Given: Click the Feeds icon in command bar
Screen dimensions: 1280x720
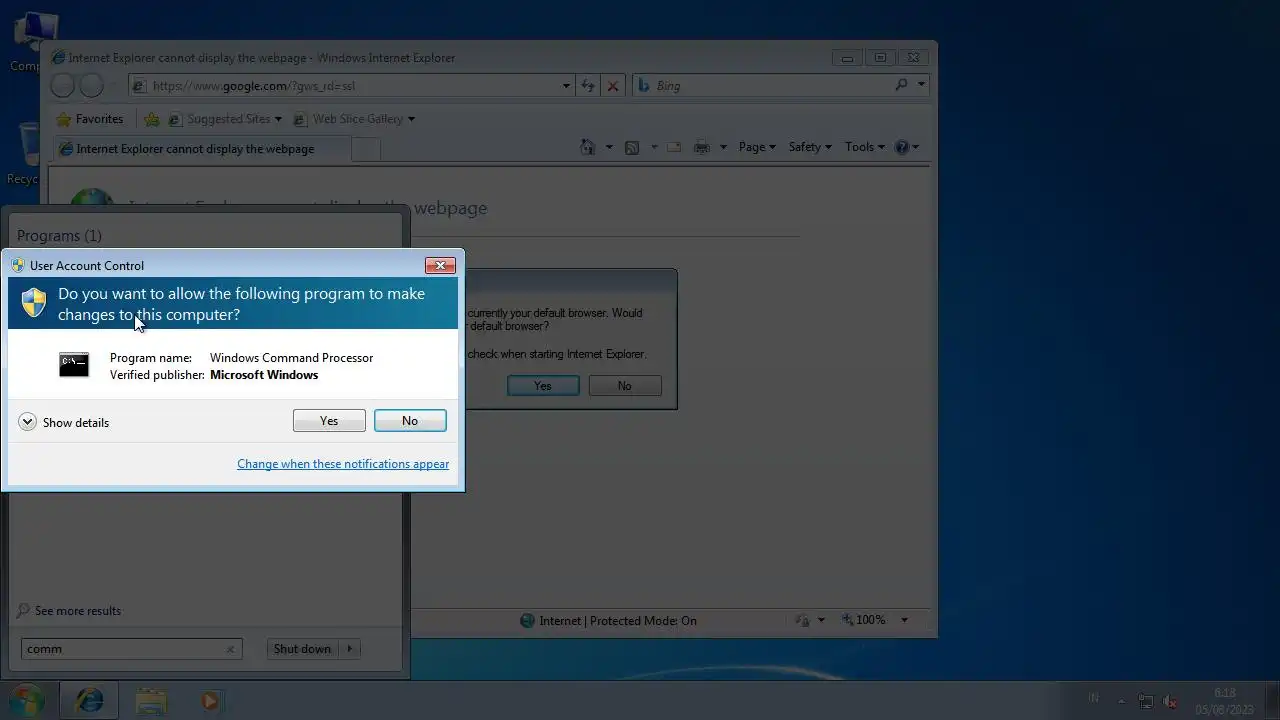Looking at the screenshot, I should click(632, 147).
